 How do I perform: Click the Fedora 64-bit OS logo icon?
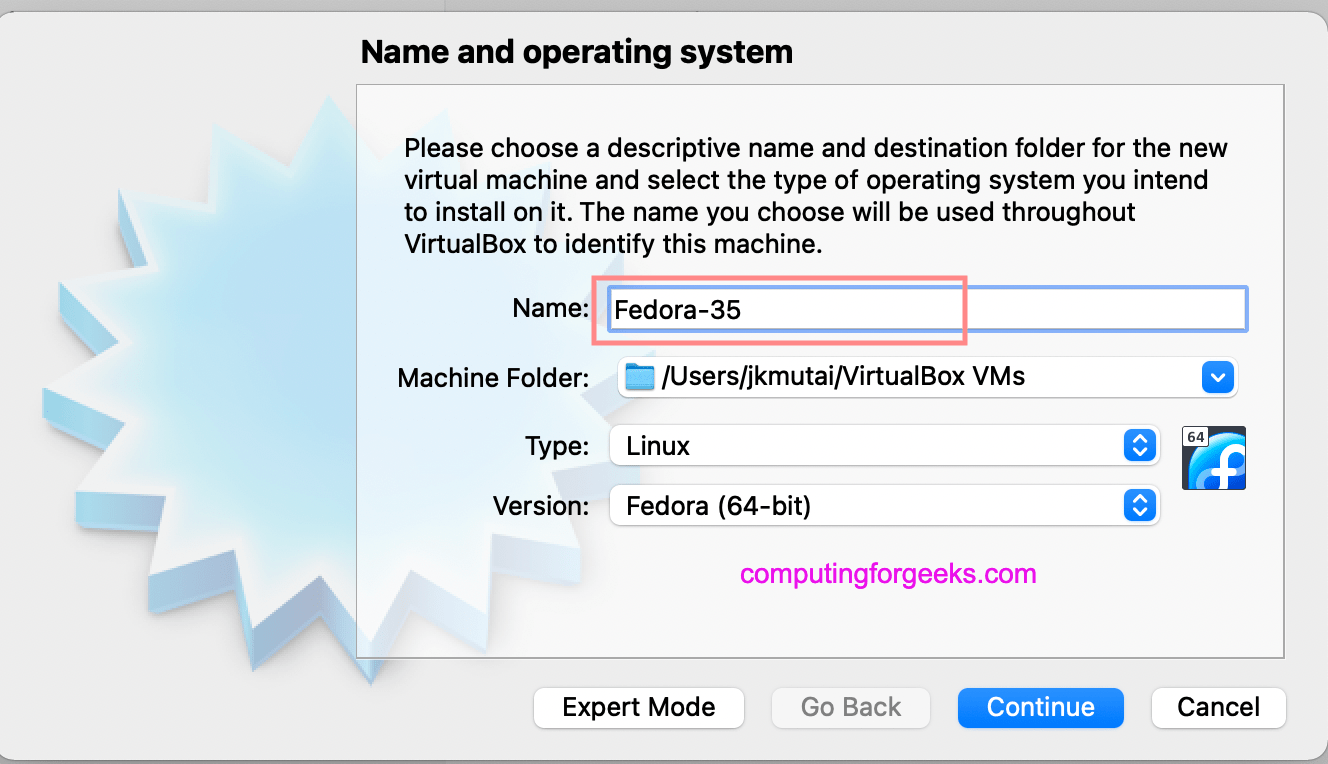tap(1213, 457)
